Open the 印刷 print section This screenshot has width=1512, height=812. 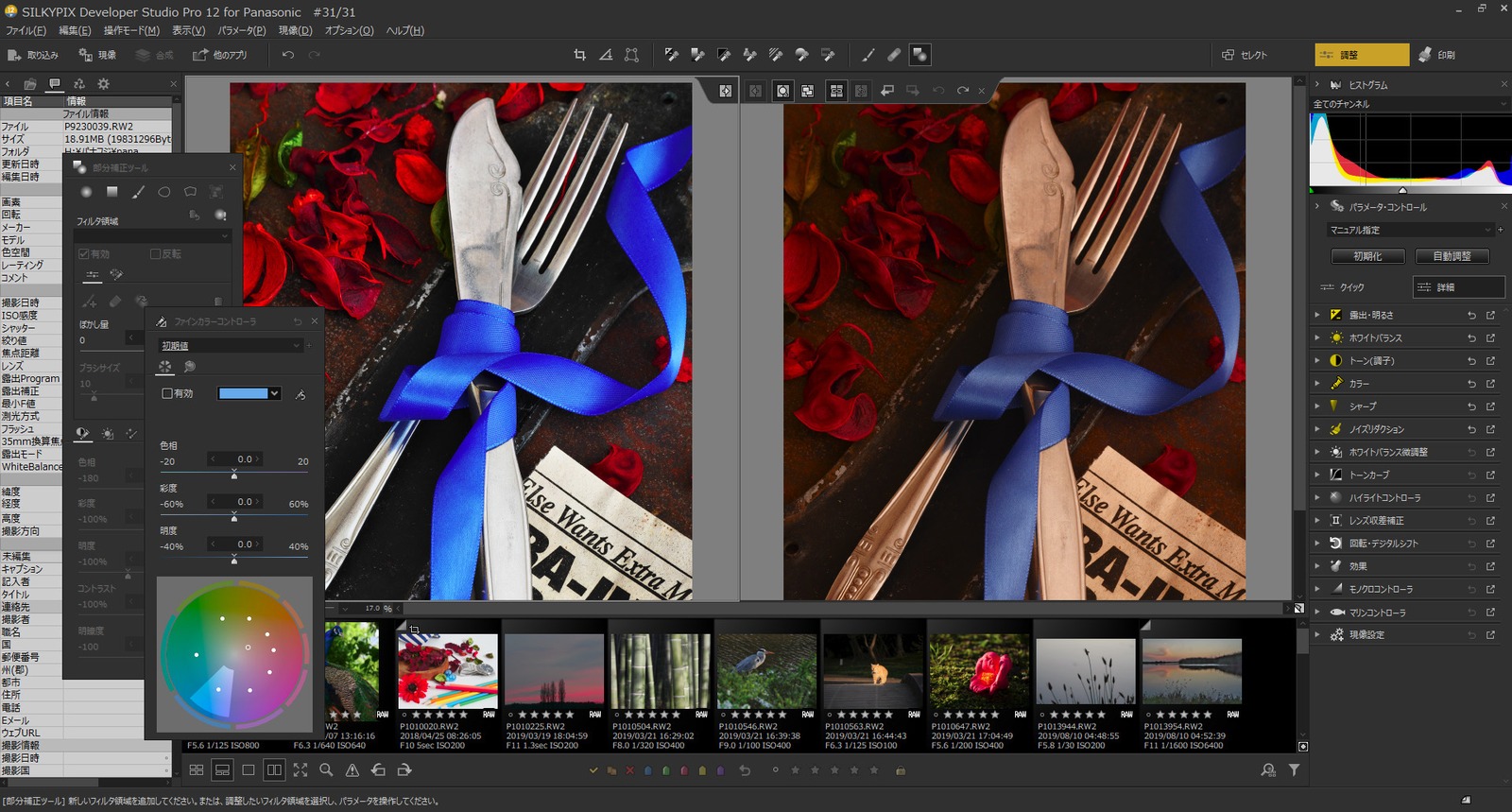coord(1437,55)
